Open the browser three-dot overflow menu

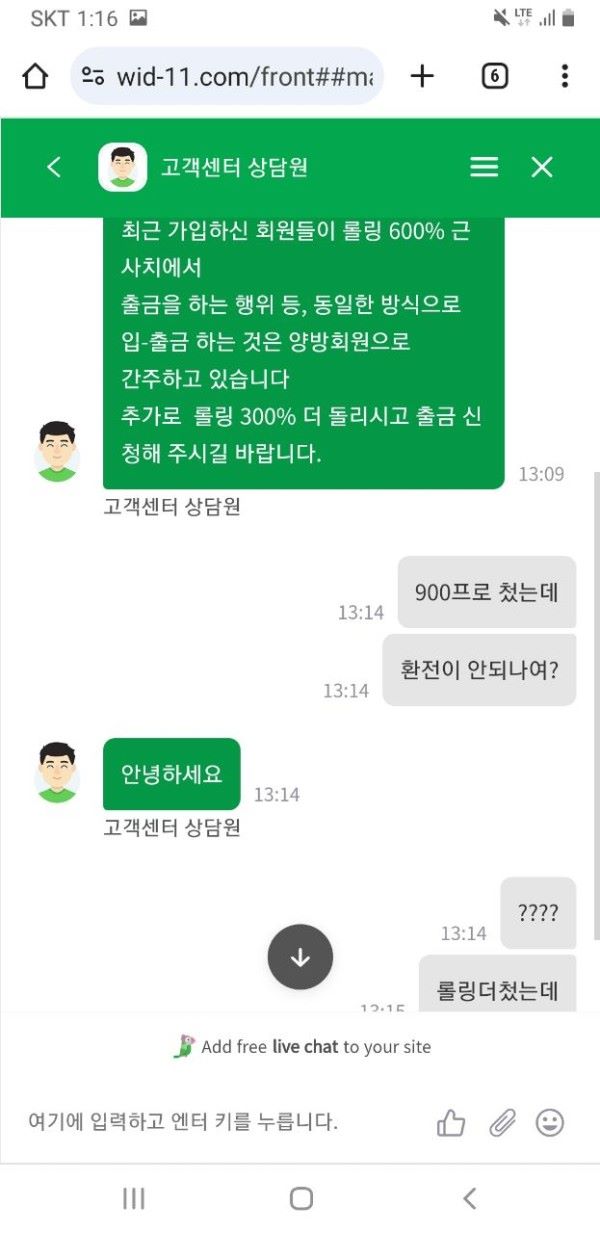[564, 75]
